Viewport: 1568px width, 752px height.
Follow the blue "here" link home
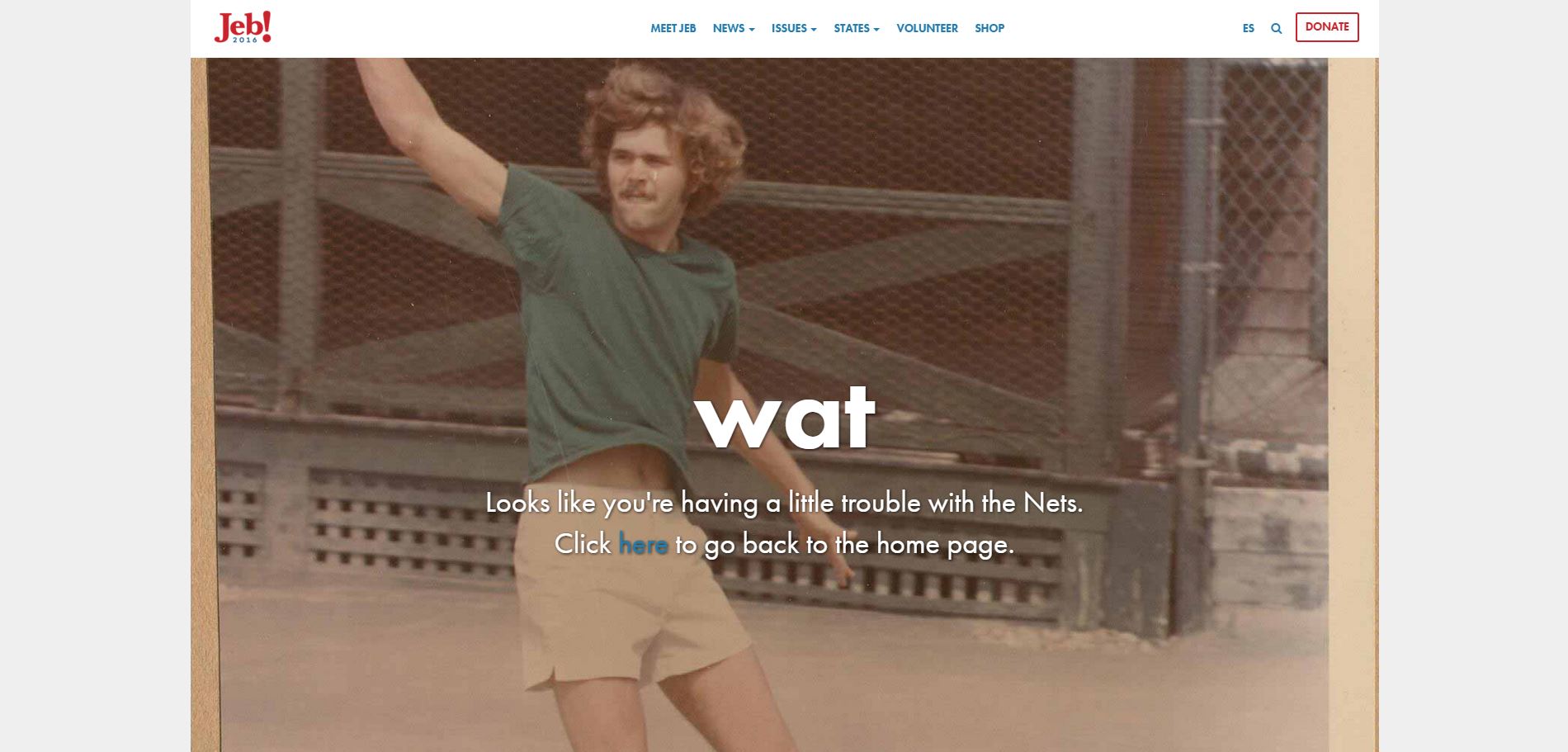[643, 545]
